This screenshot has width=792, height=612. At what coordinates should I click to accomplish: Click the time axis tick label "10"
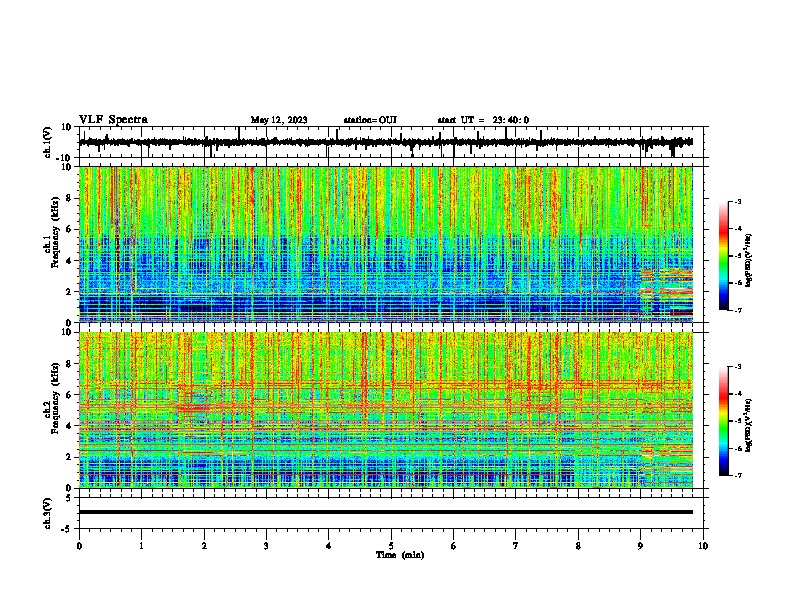pos(703,546)
